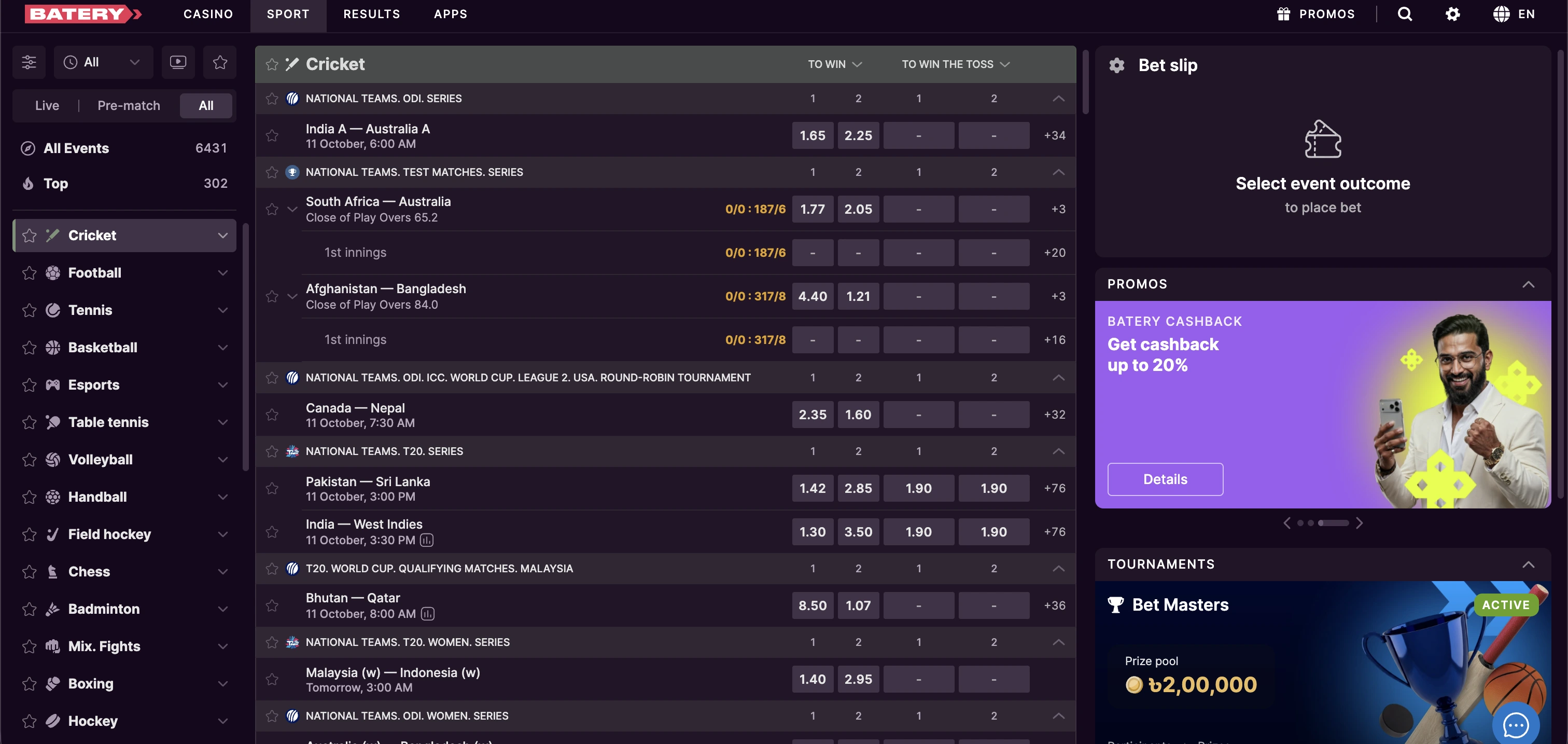Screen dimensions: 1568x744
Task: Open the filter sliders icon
Action: pyautogui.click(x=29, y=62)
